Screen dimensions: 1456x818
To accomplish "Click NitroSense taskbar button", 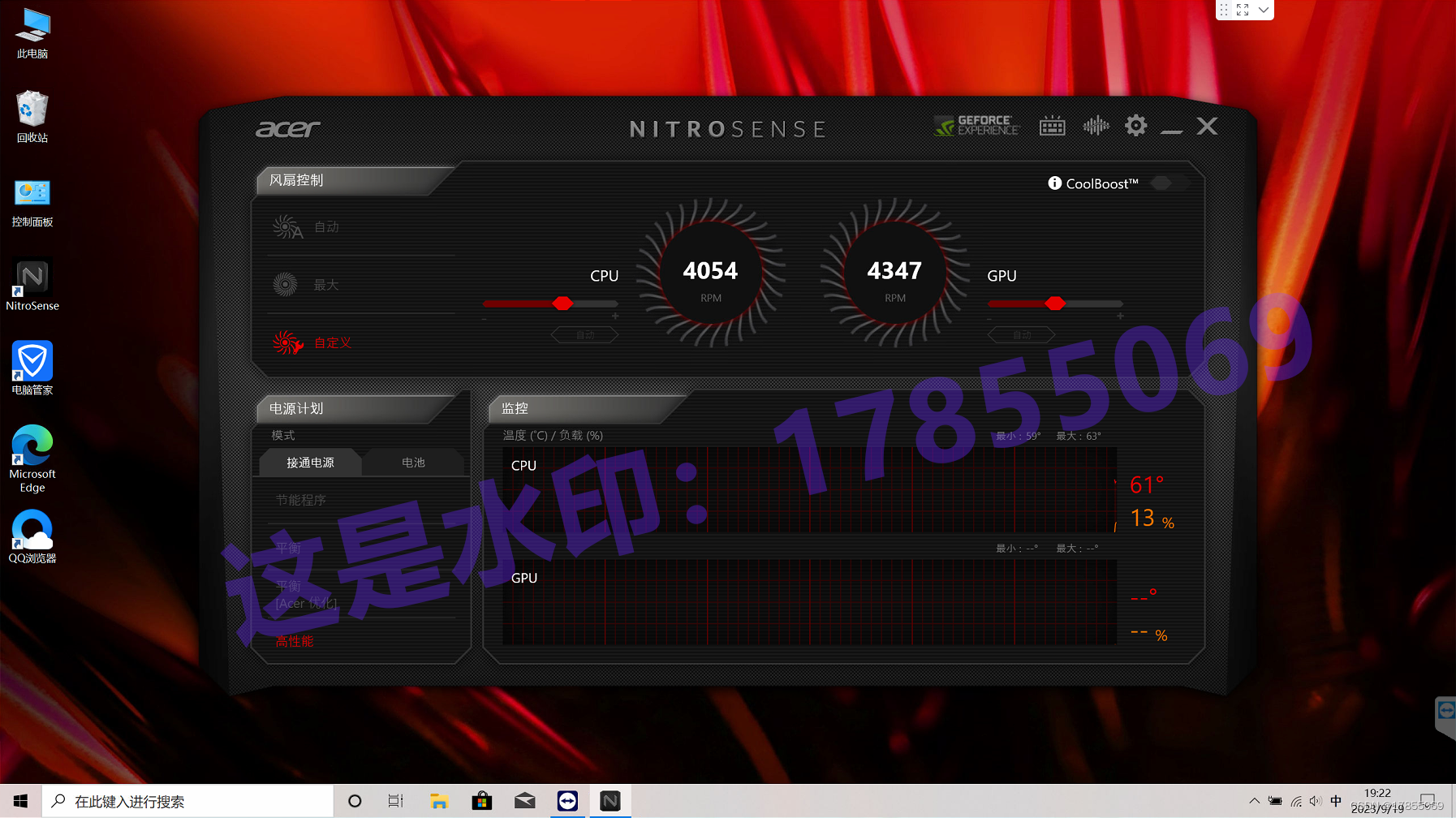I will click(610, 801).
